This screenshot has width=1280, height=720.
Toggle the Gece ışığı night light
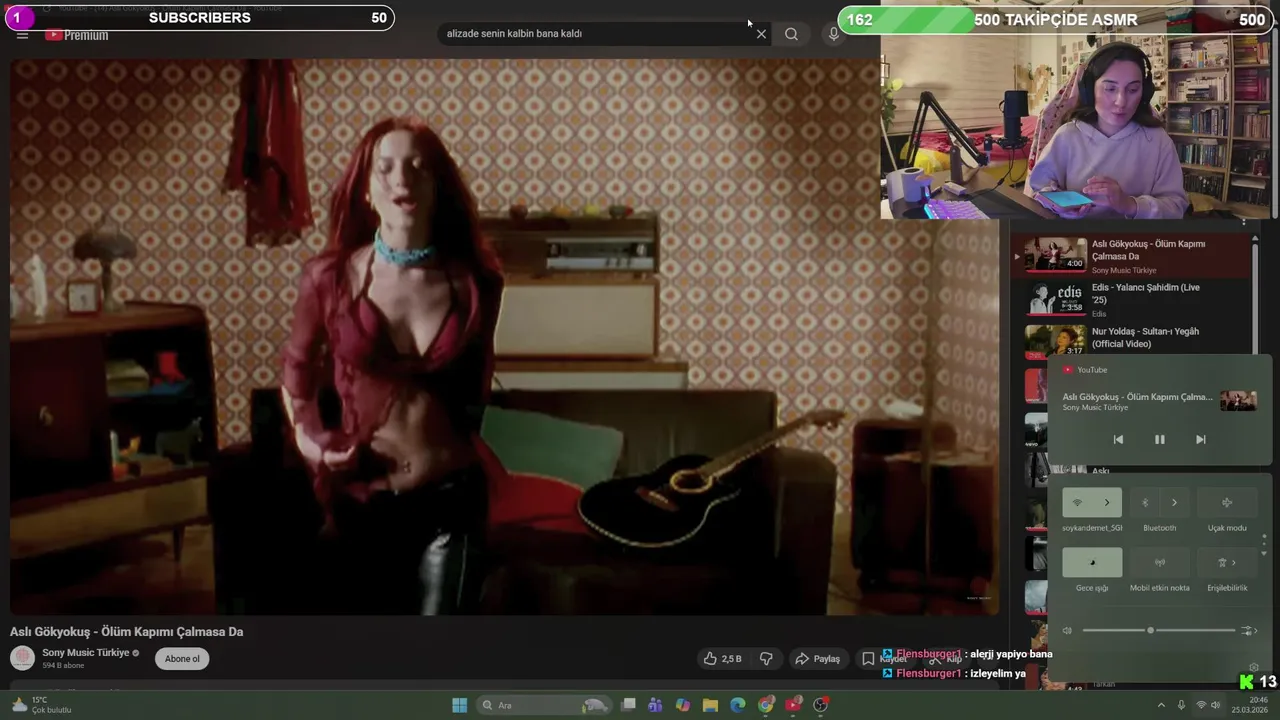1092,562
